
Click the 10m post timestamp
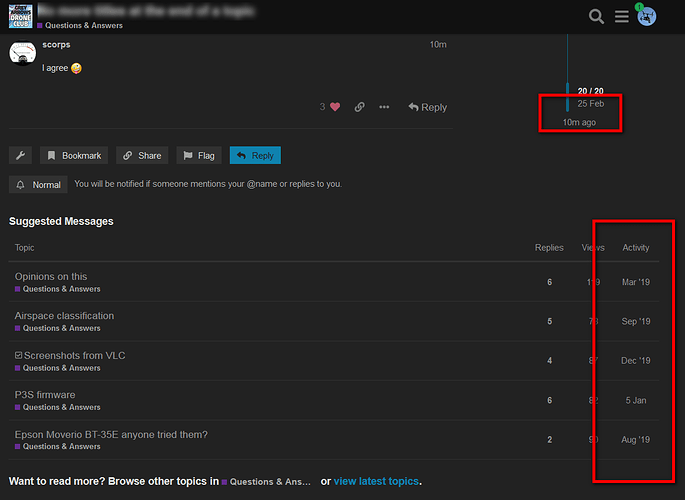pos(438,45)
